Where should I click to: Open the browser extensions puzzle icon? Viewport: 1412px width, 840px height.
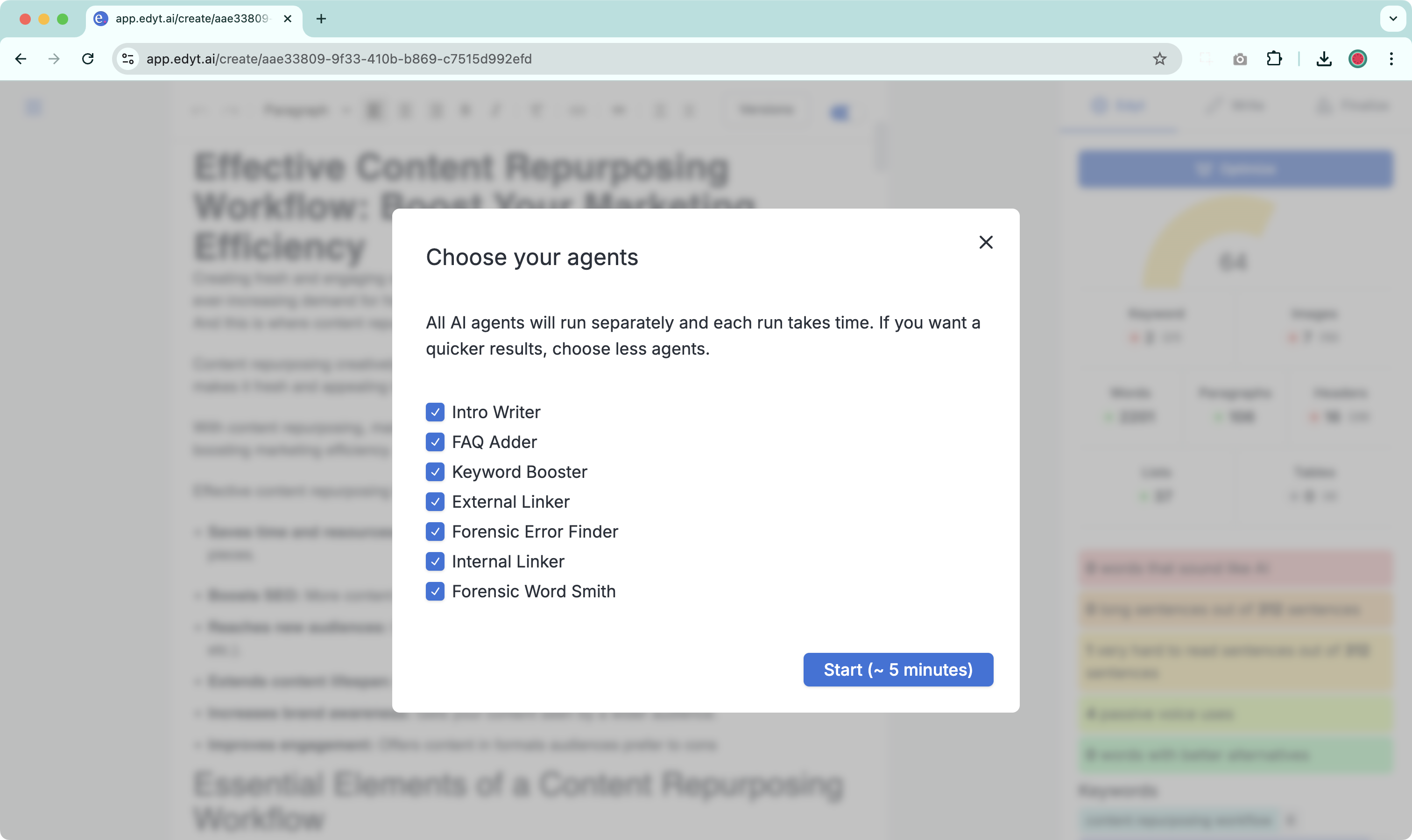tap(1274, 58)
